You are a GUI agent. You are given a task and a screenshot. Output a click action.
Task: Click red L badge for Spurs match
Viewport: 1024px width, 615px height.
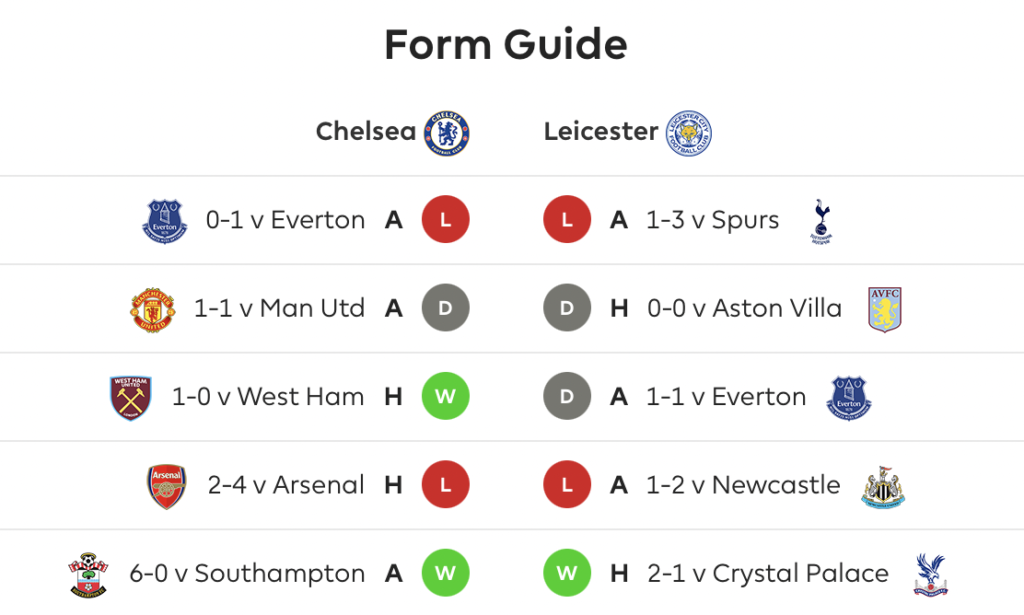pos(567,219)
